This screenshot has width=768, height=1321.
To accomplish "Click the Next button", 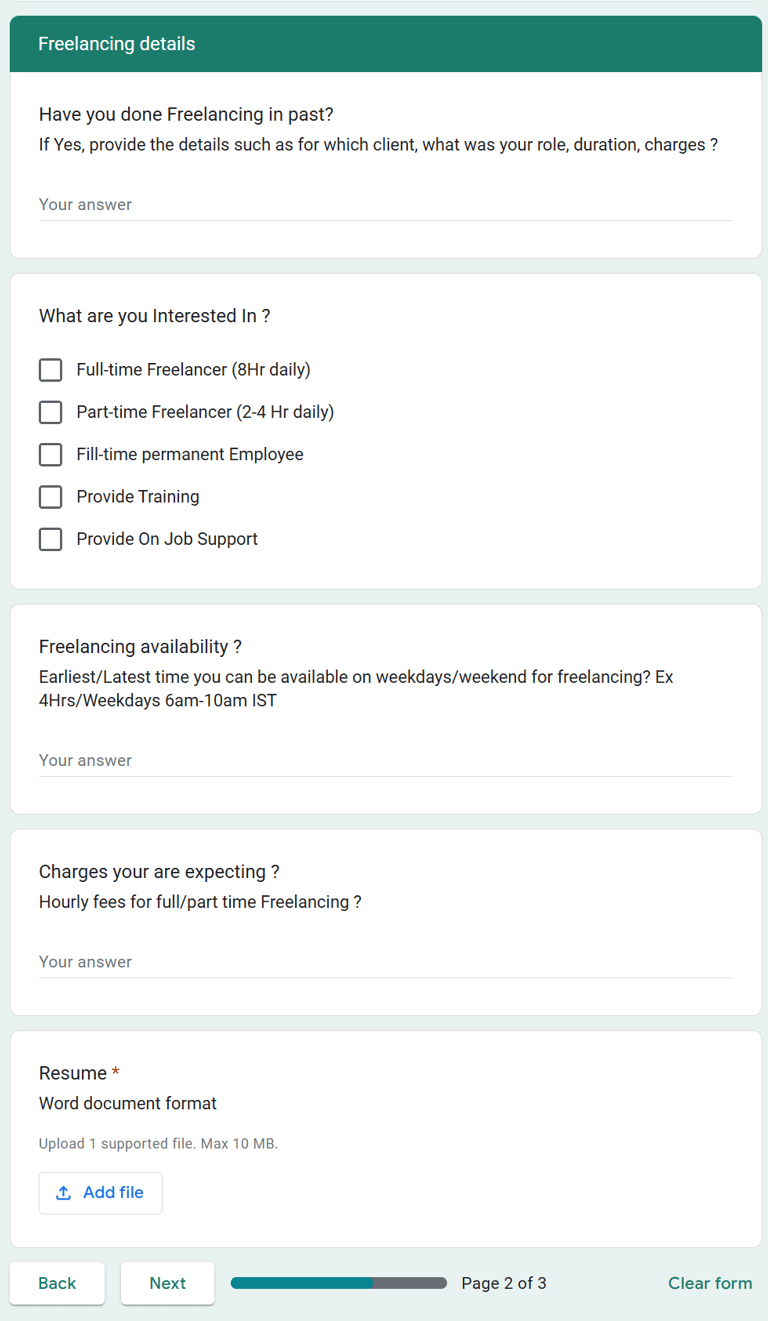I will pyautogui.click(x=168, y=1283).
